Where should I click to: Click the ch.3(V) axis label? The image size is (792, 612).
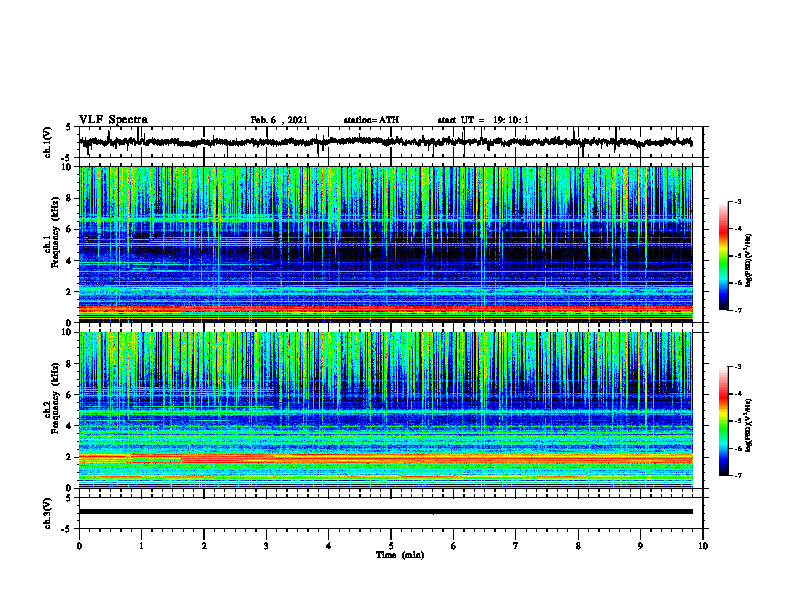(48, 514)
